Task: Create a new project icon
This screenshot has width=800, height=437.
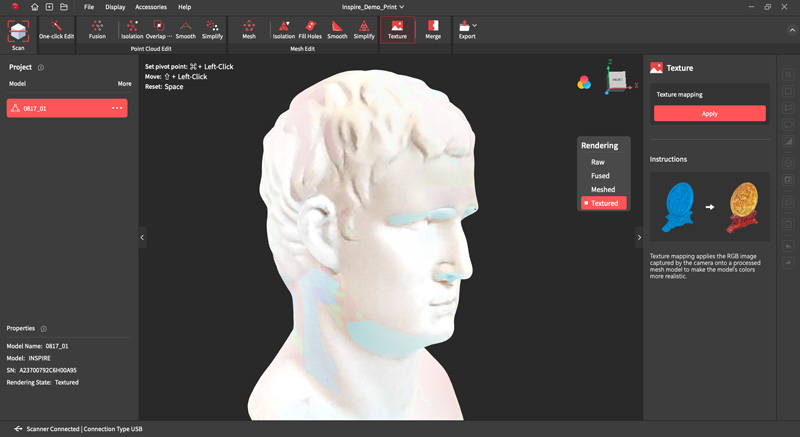Action: [x=49, y=7]
